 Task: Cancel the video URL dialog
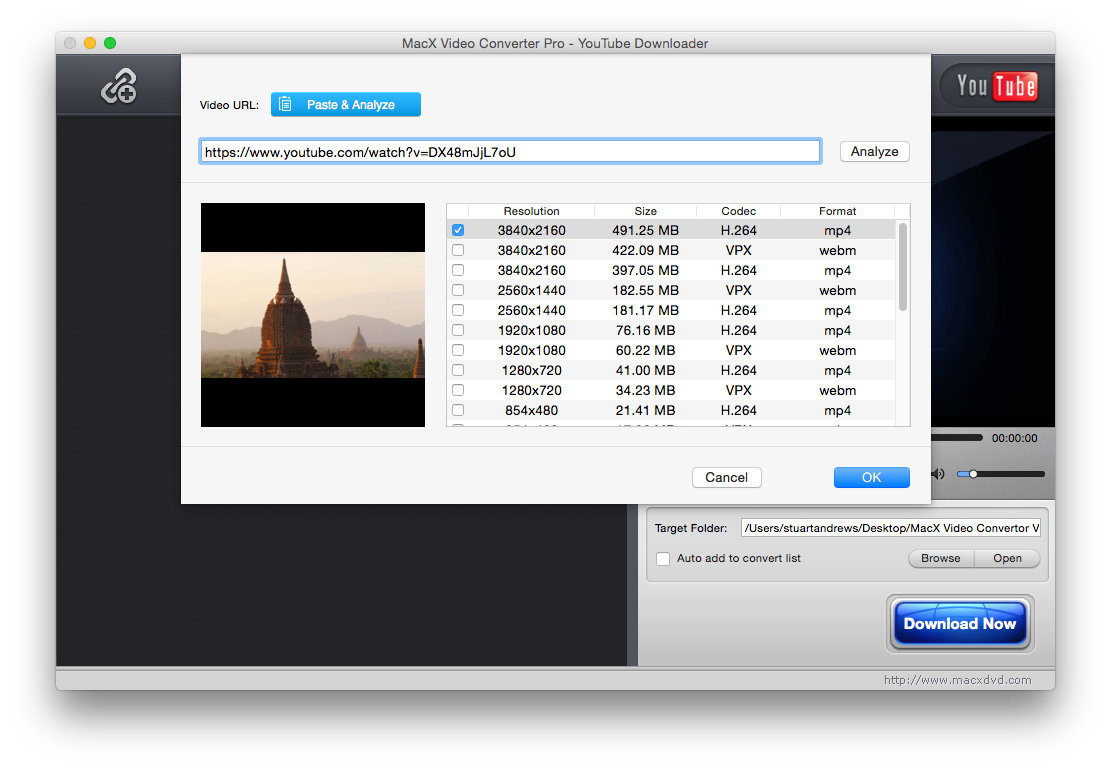click(726, 477)
